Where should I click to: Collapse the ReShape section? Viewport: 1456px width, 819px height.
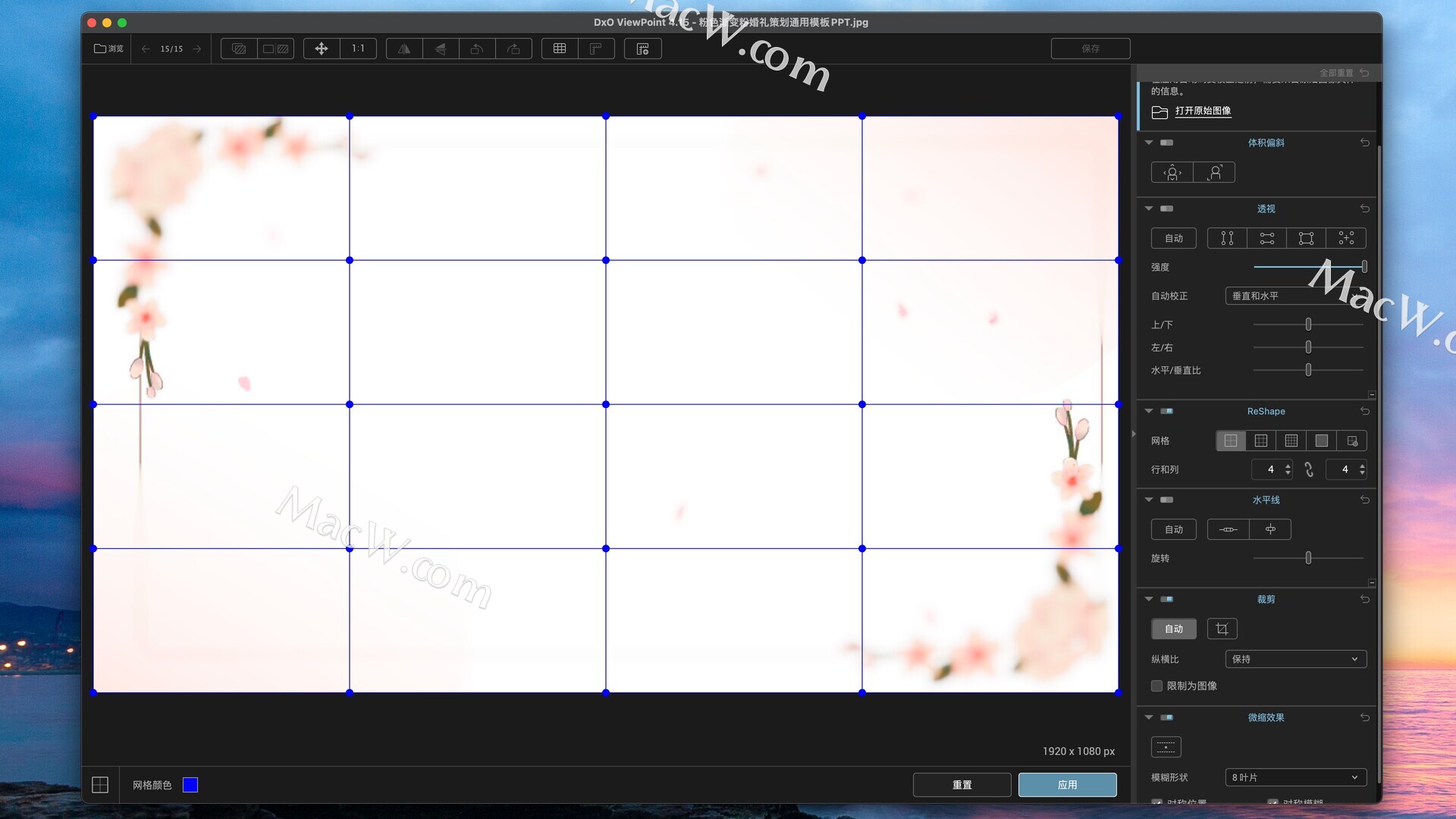pyautogui.click(x=1149, y=411)
